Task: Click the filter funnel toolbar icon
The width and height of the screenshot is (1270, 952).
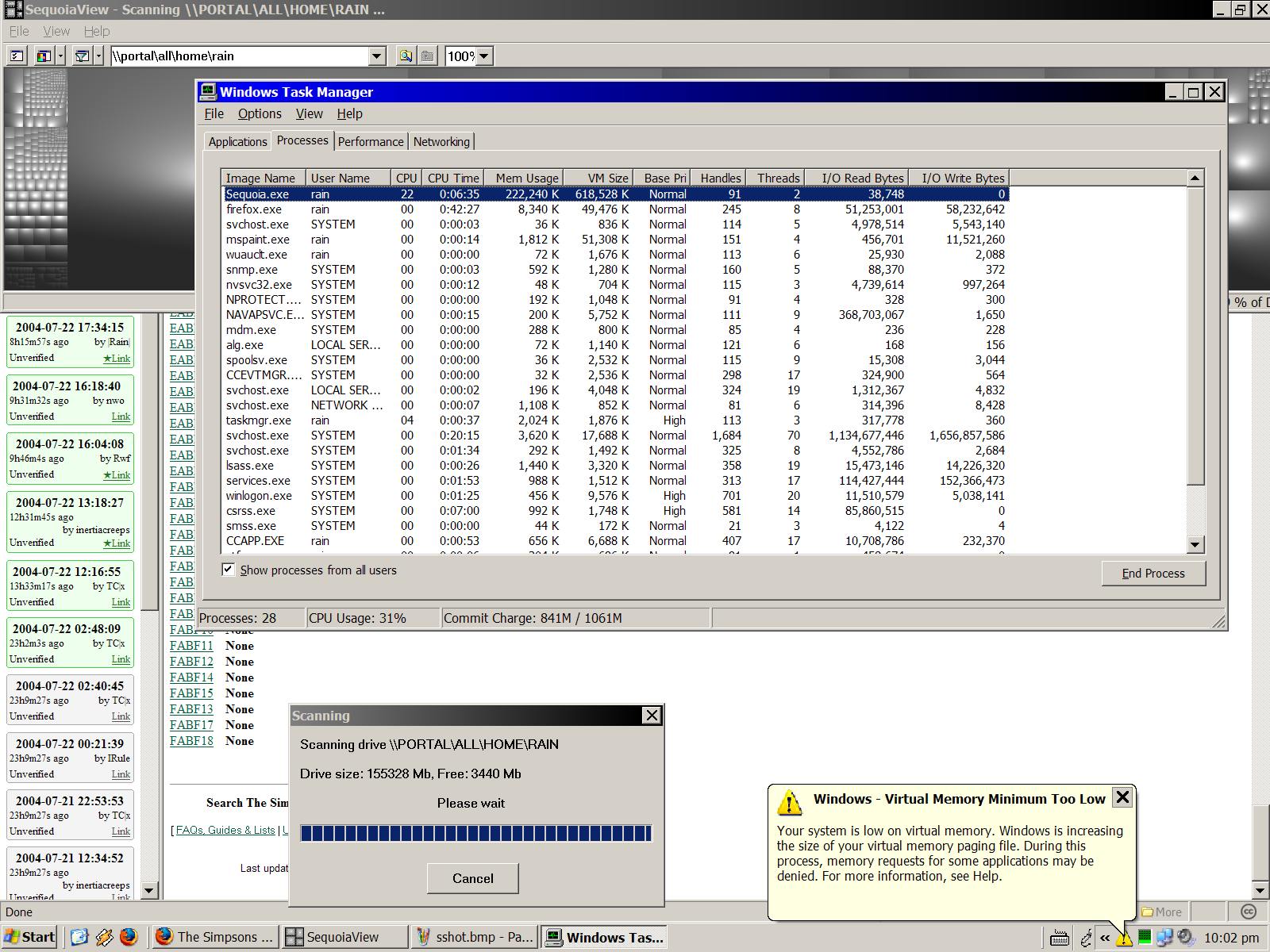Action: click(x=83, y=56)
